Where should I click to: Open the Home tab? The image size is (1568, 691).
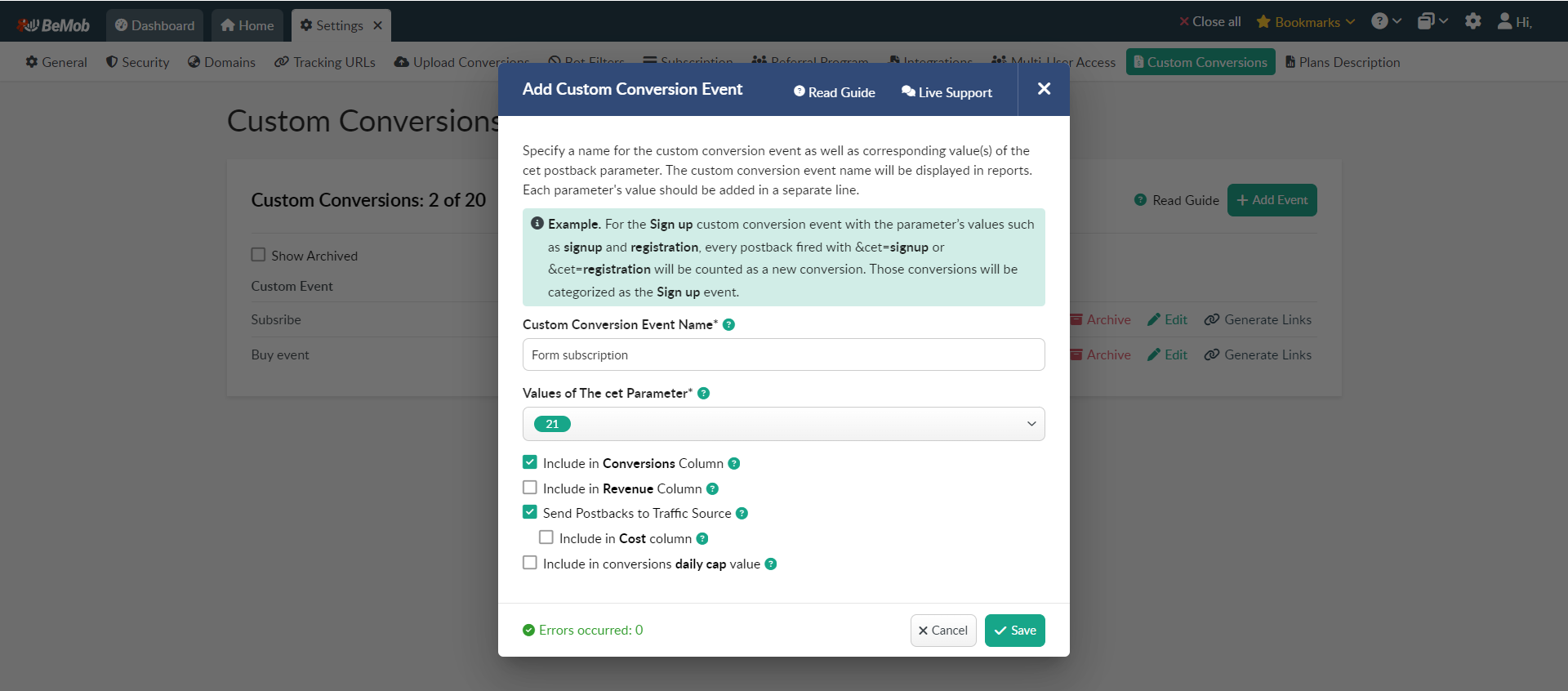pos(247,25)
